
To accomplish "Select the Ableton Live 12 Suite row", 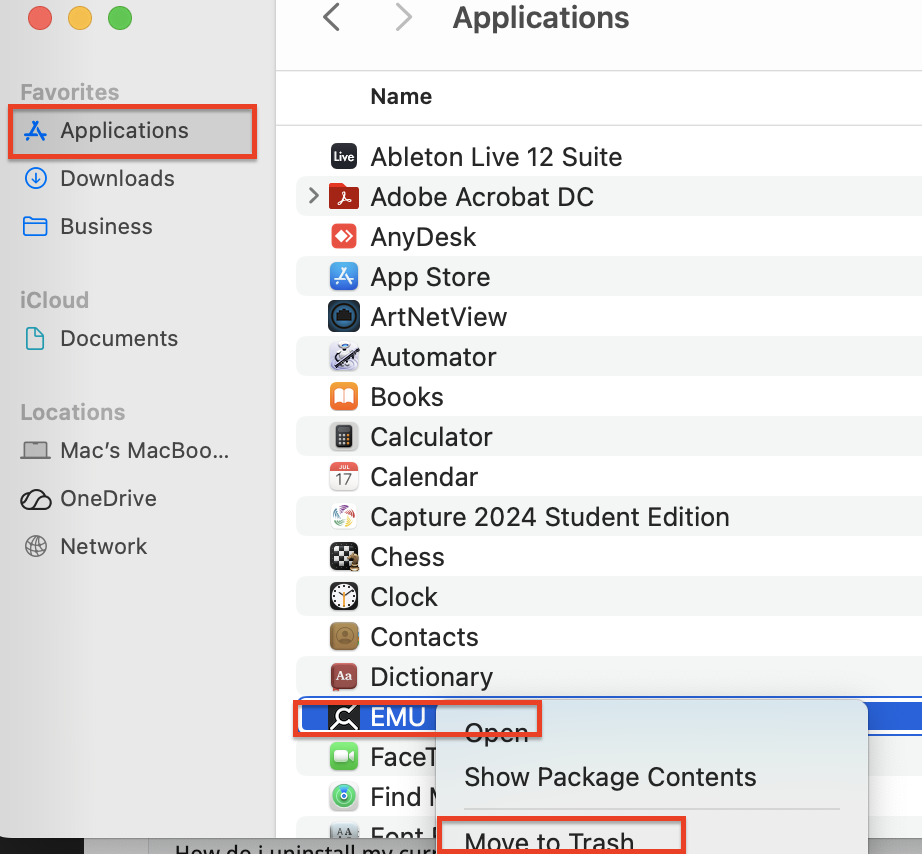I will coord(609,156).
